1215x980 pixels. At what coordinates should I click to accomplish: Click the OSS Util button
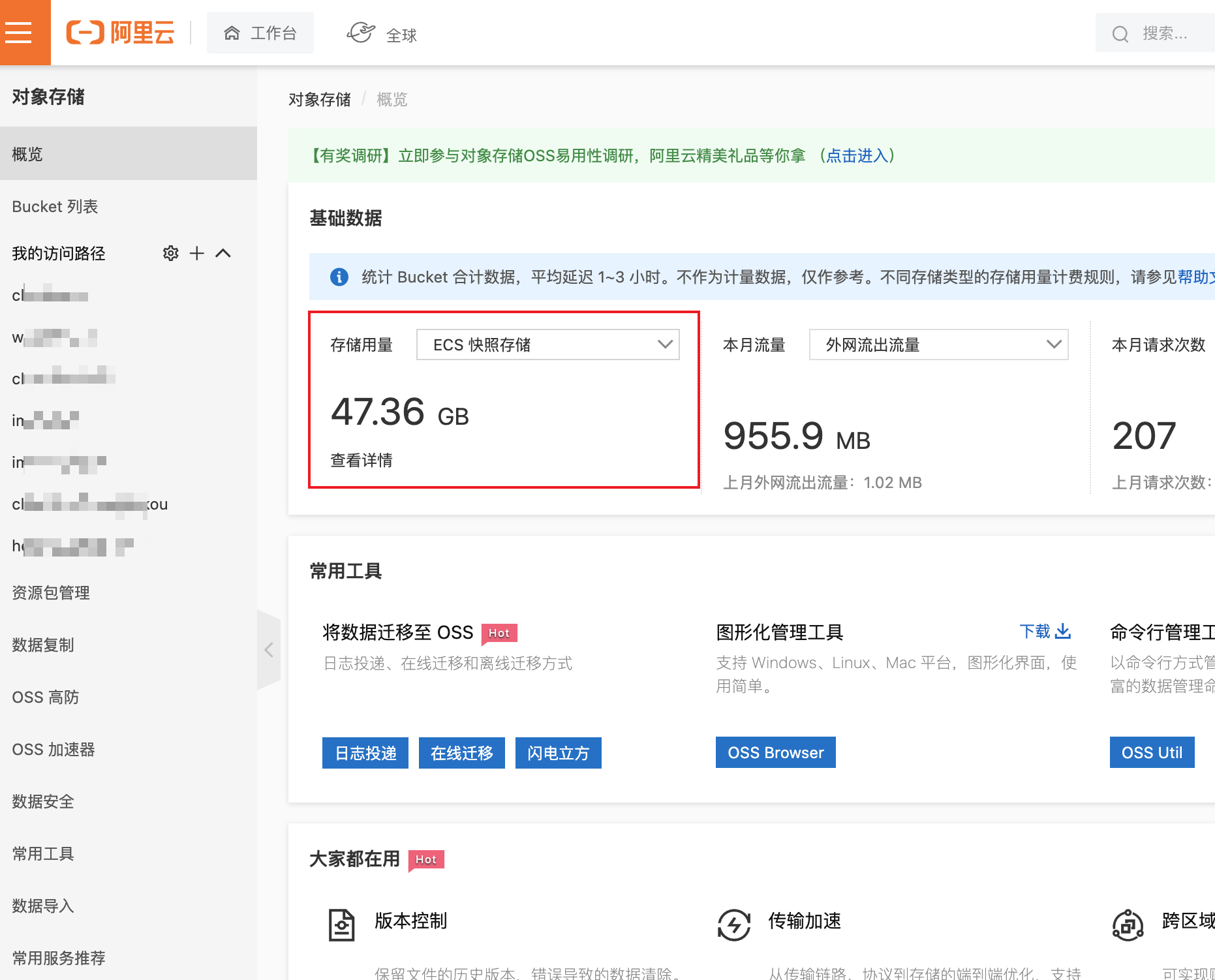coord(1152,752)
